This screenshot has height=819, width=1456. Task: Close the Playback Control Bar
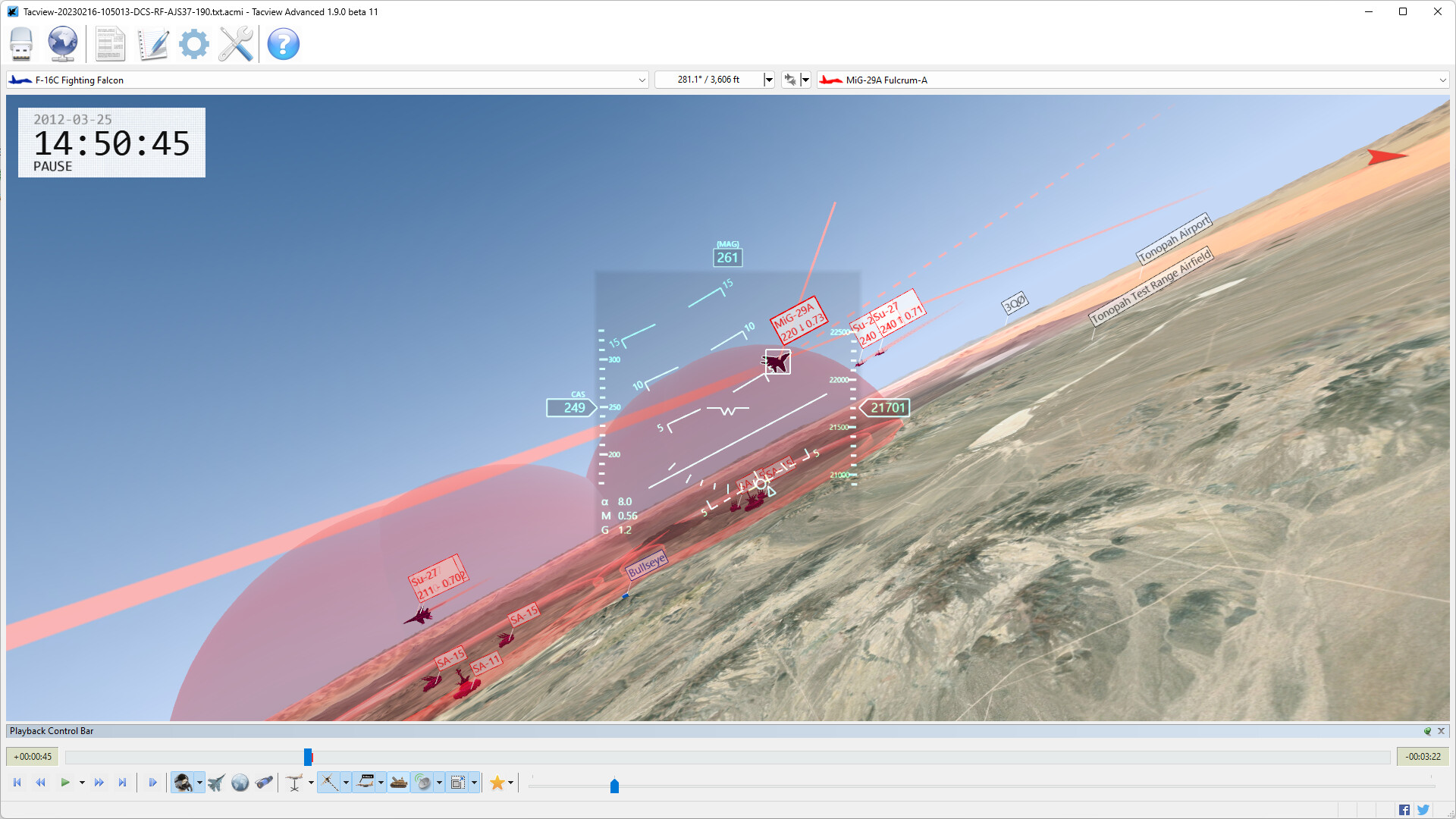pyautogui.click(x=1440, y=730)
